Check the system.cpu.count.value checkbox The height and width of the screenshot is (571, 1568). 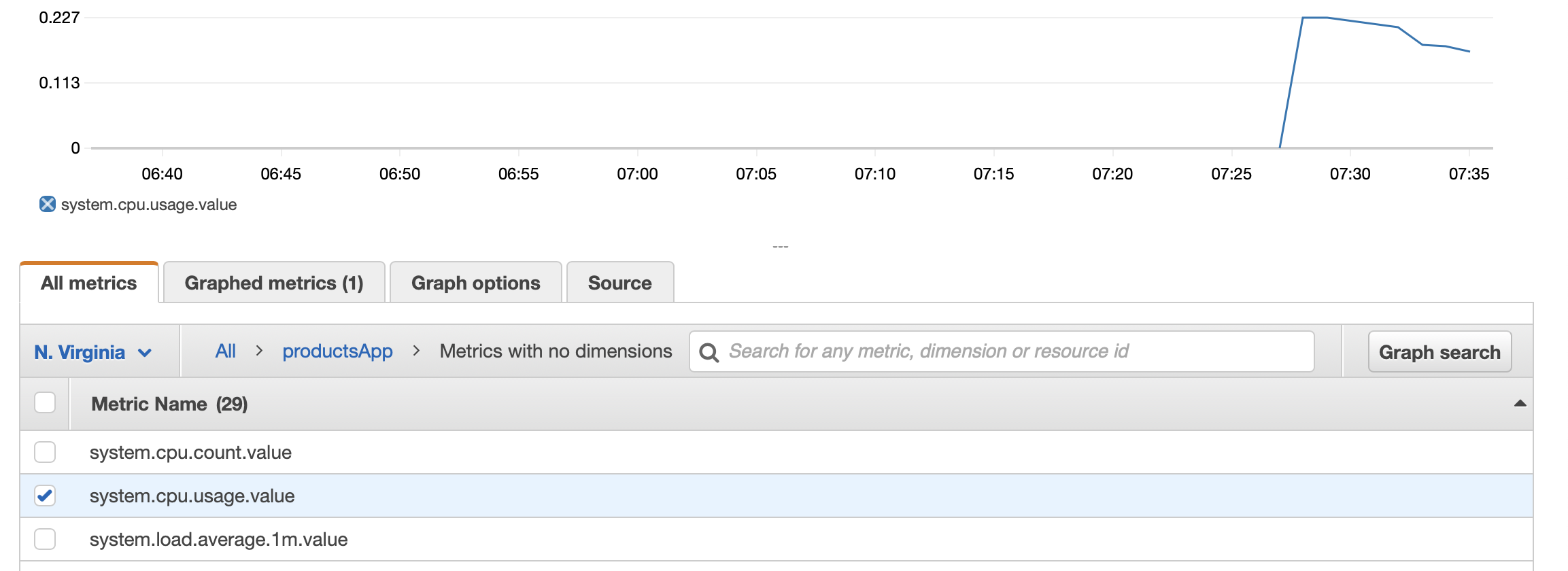pos(45,452)
